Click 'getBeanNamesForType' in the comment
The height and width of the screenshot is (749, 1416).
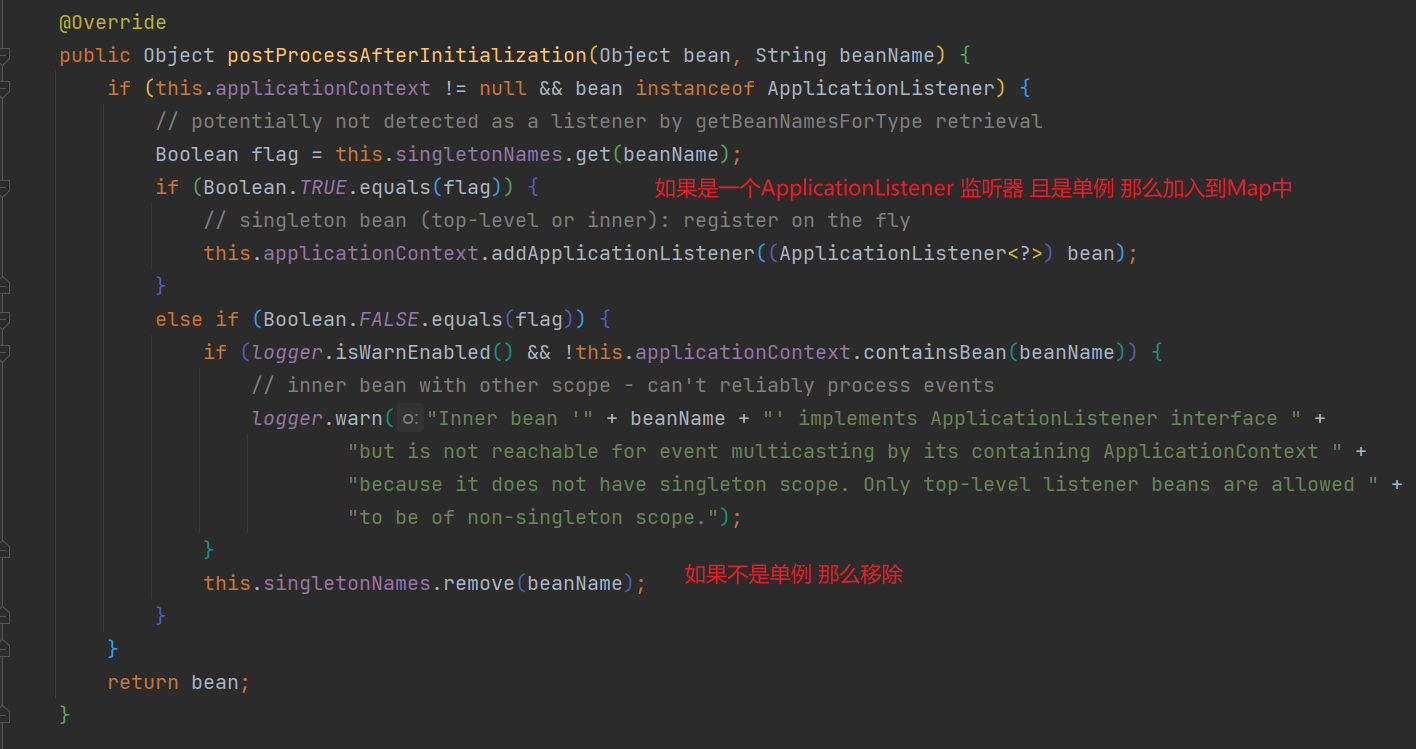point(809,121)
